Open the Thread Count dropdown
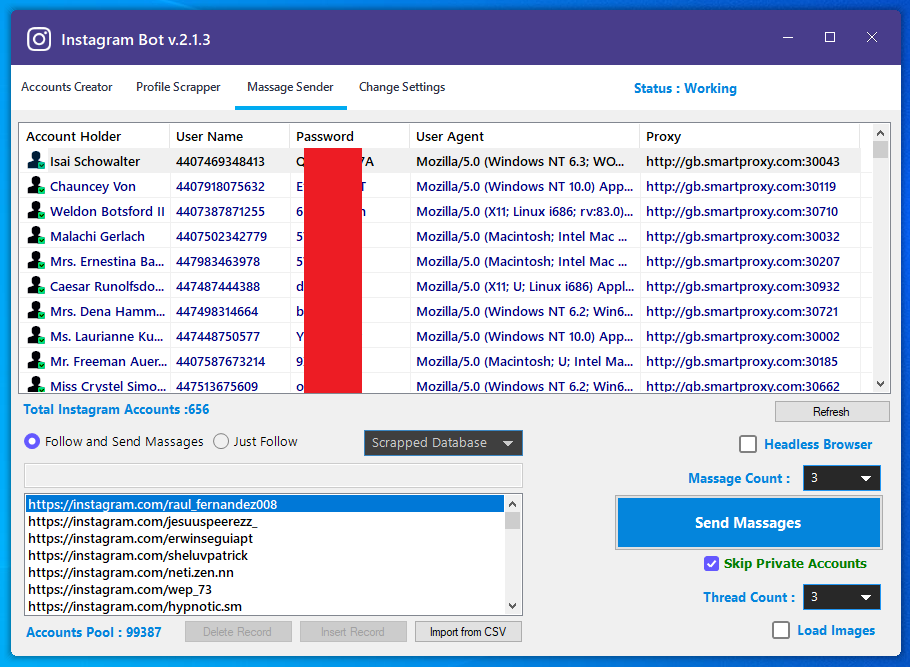The width and height of the screenshot is (910, 667). pyautogui.click(x=842, y=597)
